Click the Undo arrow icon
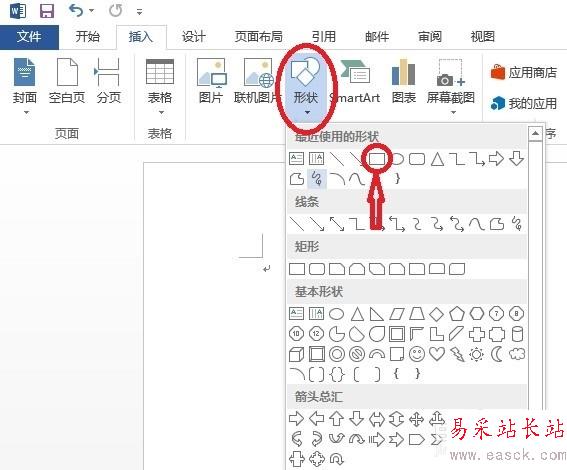Screen dimensions: 567x470 (x=76, y=10)
